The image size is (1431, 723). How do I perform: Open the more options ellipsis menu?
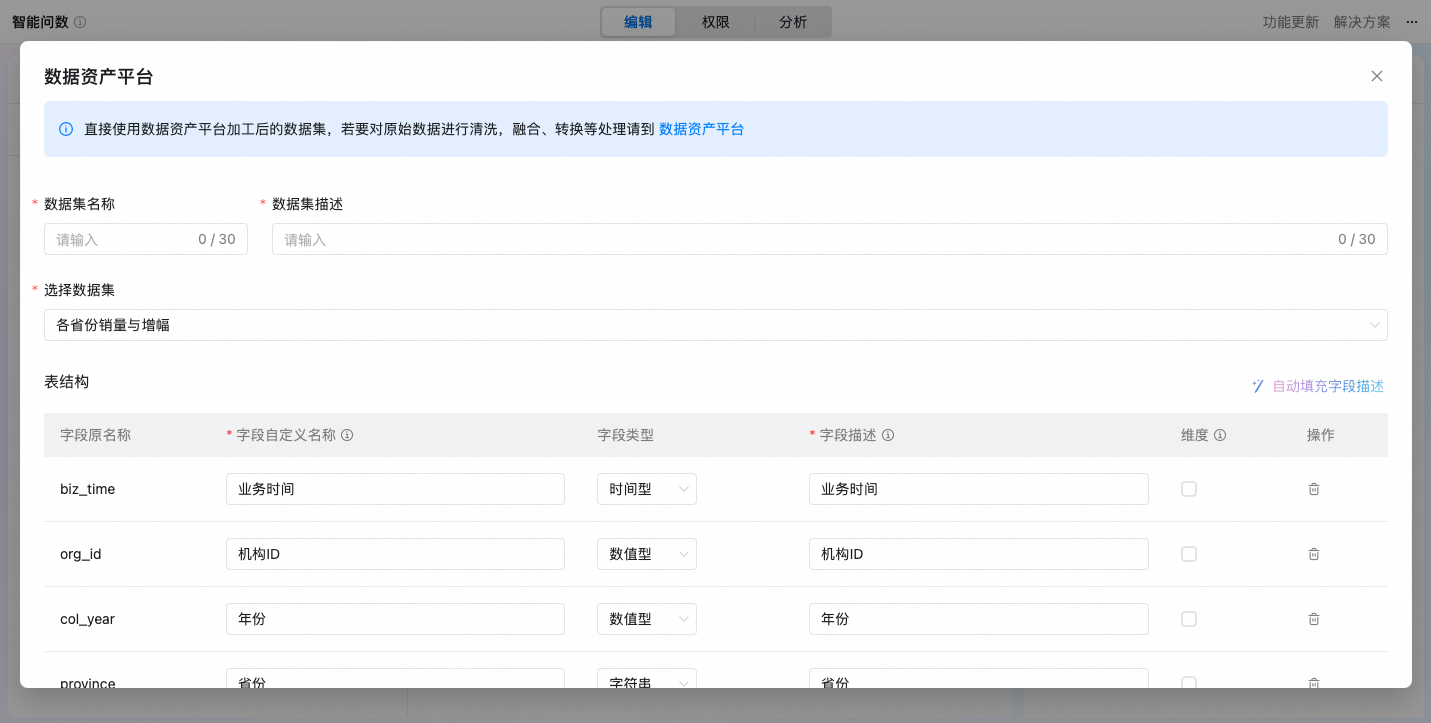tap(1412, 22)
